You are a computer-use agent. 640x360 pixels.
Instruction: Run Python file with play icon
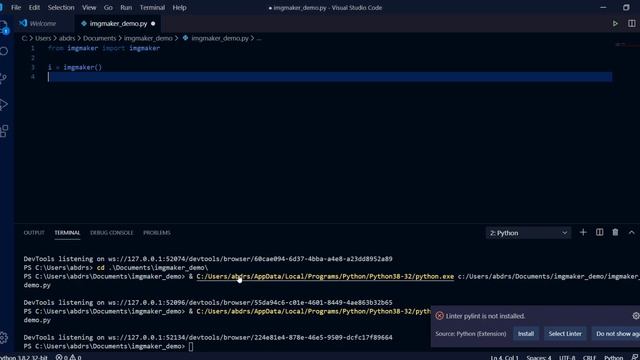615,24
